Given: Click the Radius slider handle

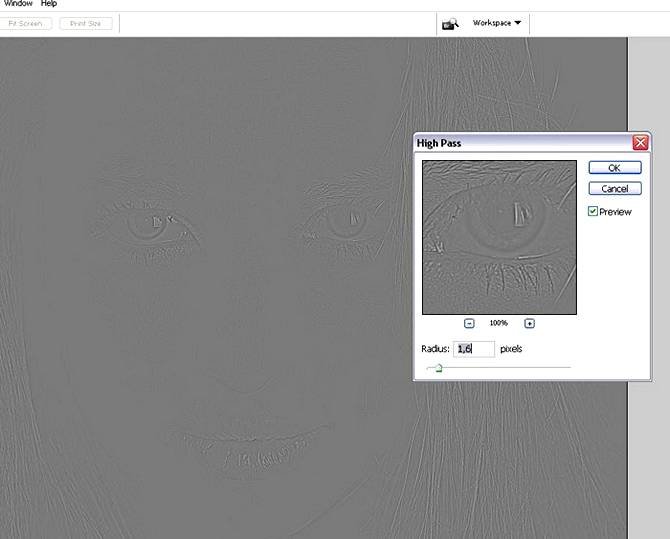Looking at the screenshot, I should tap(438, 368).
